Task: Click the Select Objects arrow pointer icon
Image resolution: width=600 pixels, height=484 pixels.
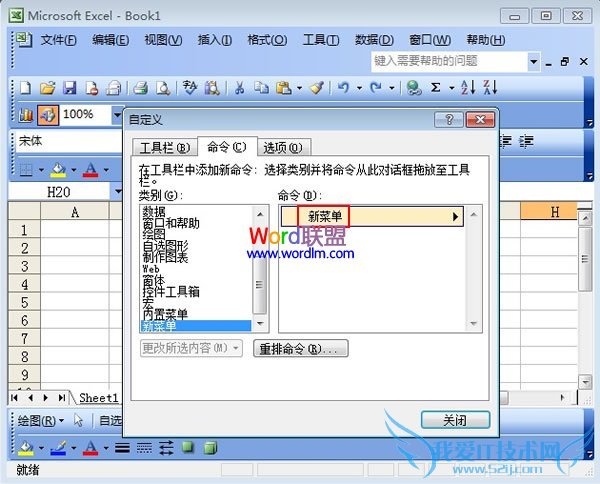Action: [x=79, y=420]
